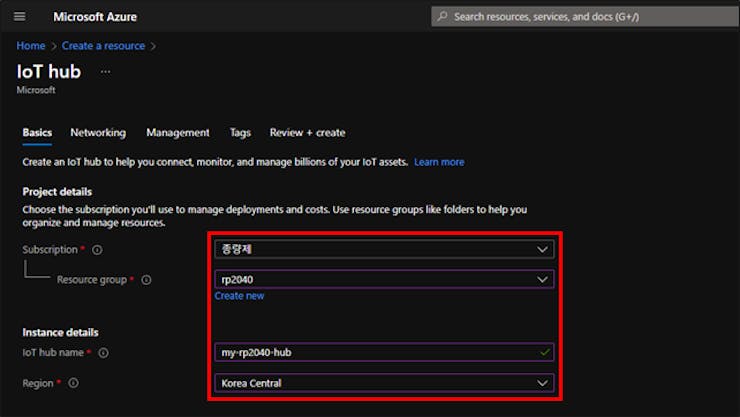740x417 pixels.
Task: Click the Region info icon
Action: pyautogui.click(x=73, y=383)
